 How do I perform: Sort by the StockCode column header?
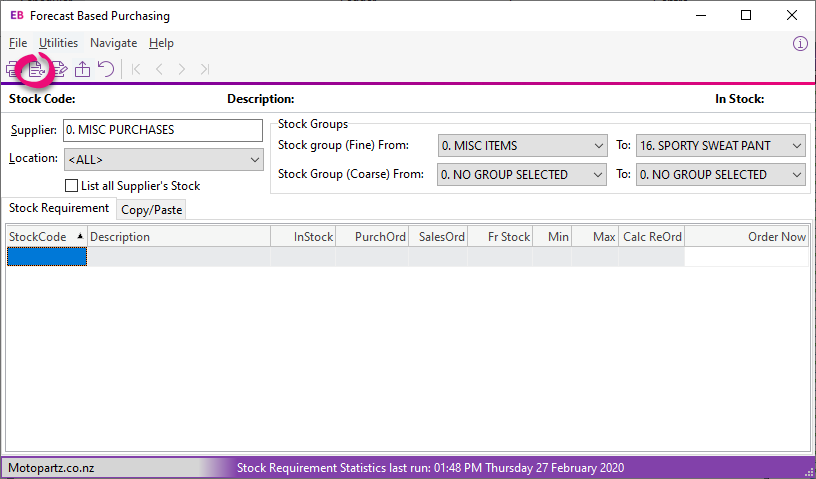[46, 236]
